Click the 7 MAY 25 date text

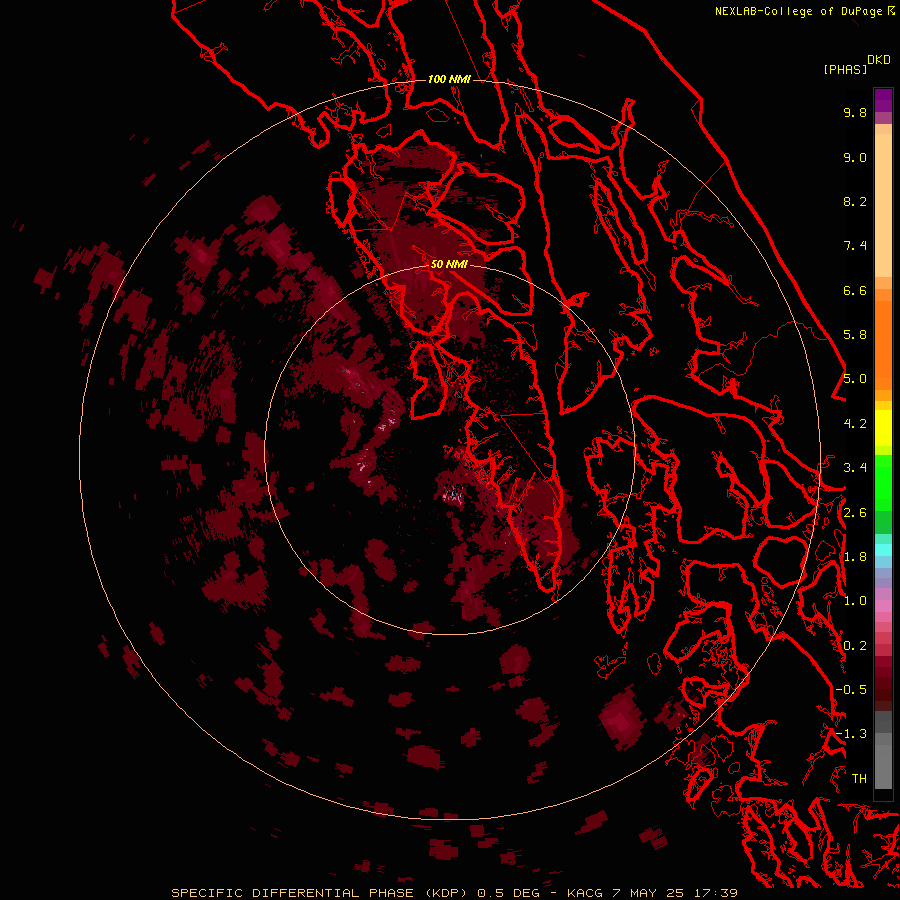(646, 893)
